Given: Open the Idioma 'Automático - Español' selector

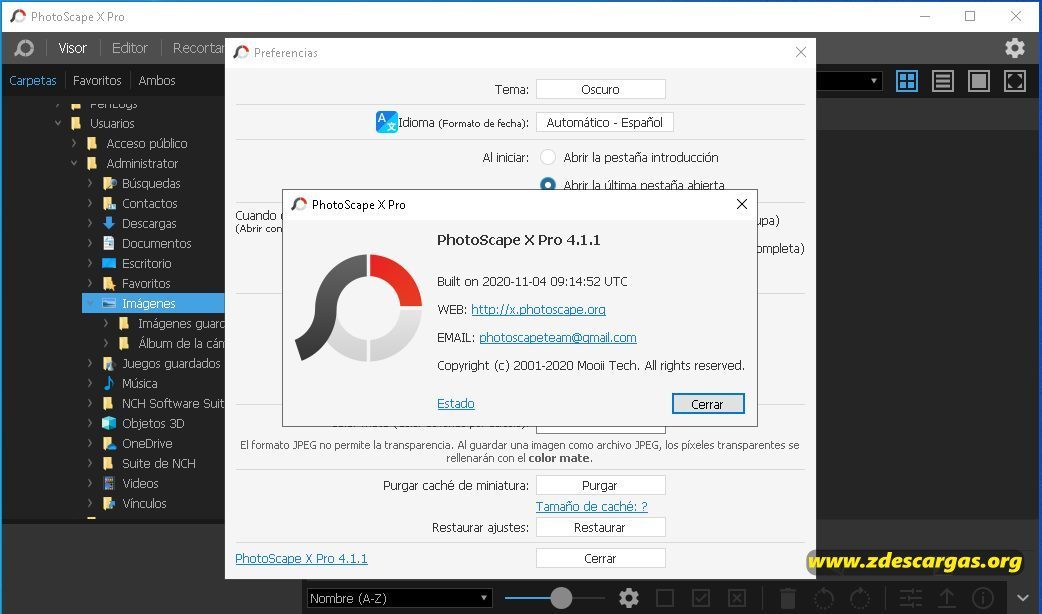Looking at the screenshot, I should 604,122.
